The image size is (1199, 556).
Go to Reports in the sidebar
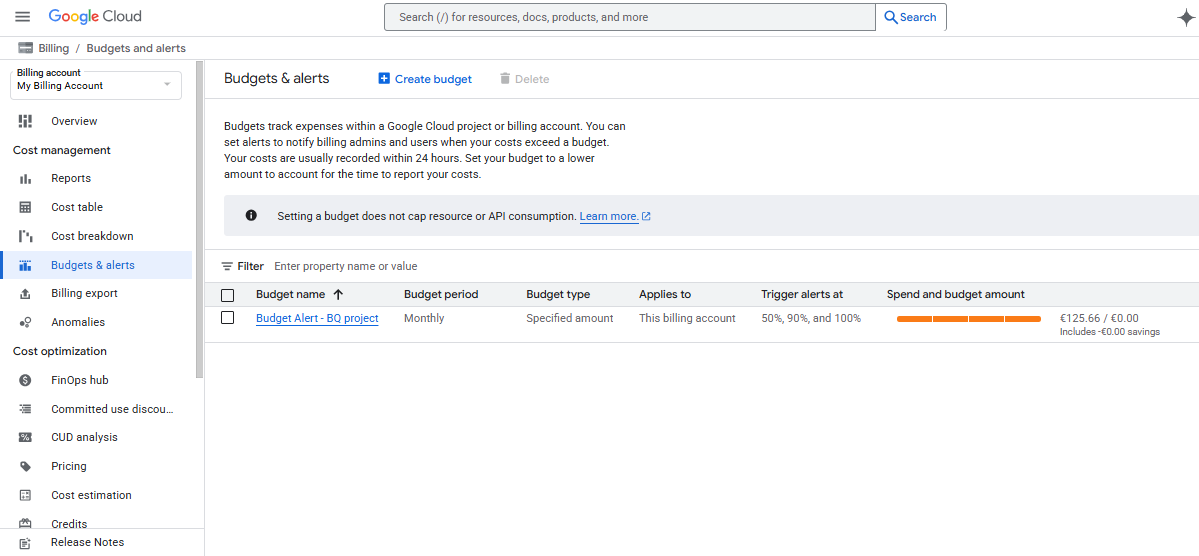click(71, 178)
